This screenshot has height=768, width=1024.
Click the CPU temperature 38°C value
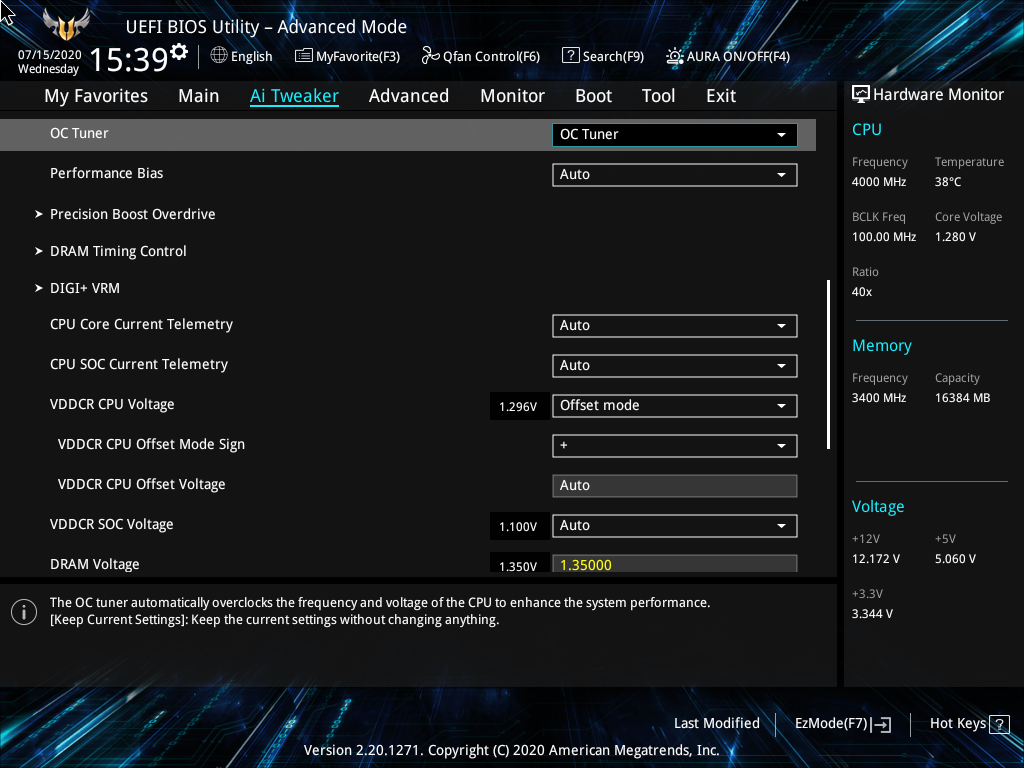click(x=948, y=182)
